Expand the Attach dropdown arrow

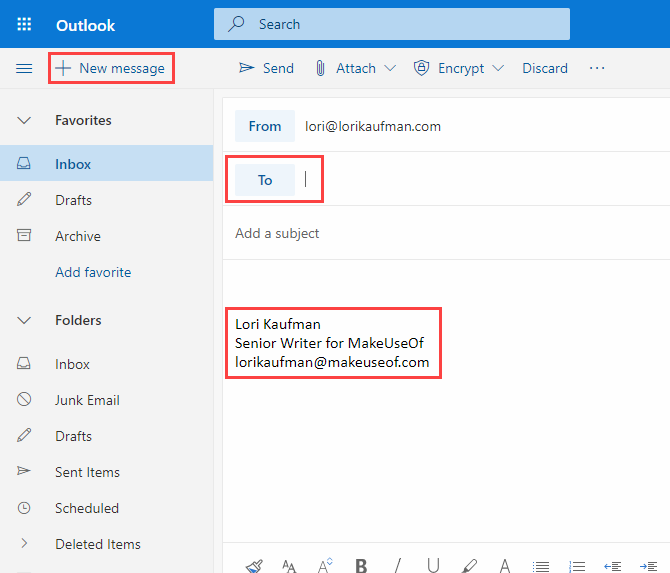click(x=390, y=68)
